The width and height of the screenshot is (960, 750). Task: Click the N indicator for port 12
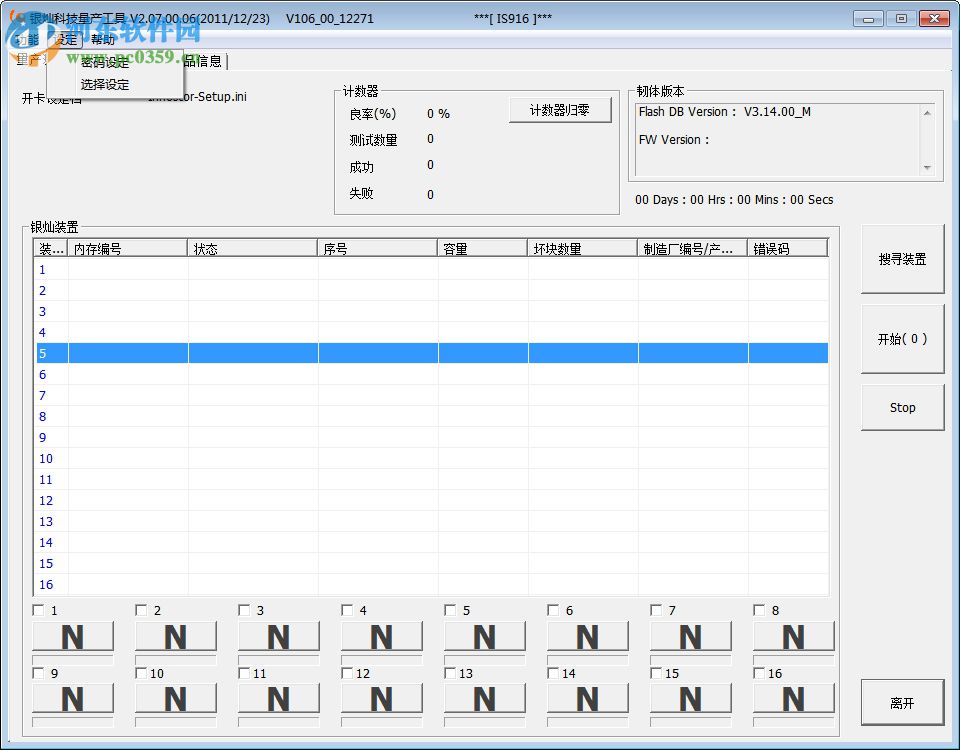tap(382, 700)
